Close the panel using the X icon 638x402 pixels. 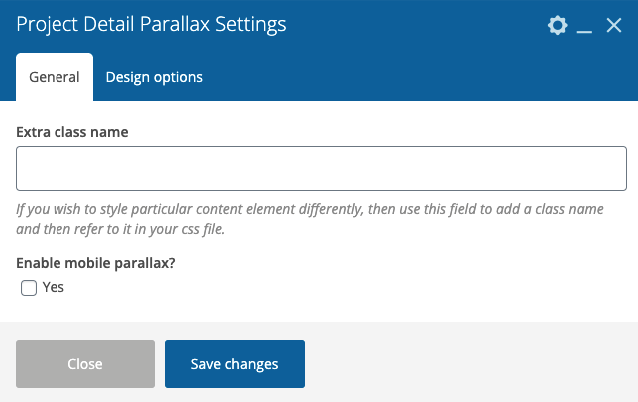[x=614, y=25]
